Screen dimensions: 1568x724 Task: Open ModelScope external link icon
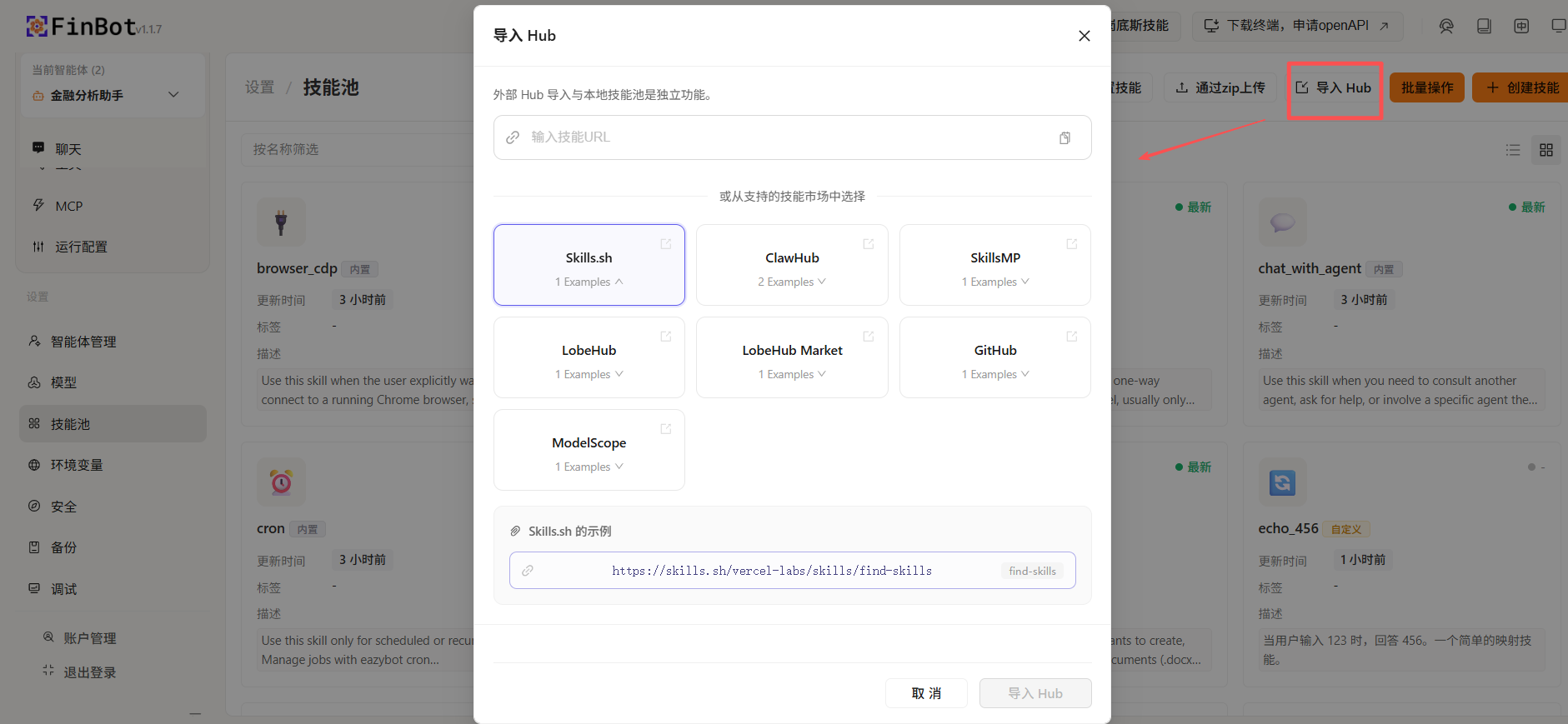pos(665,429)
